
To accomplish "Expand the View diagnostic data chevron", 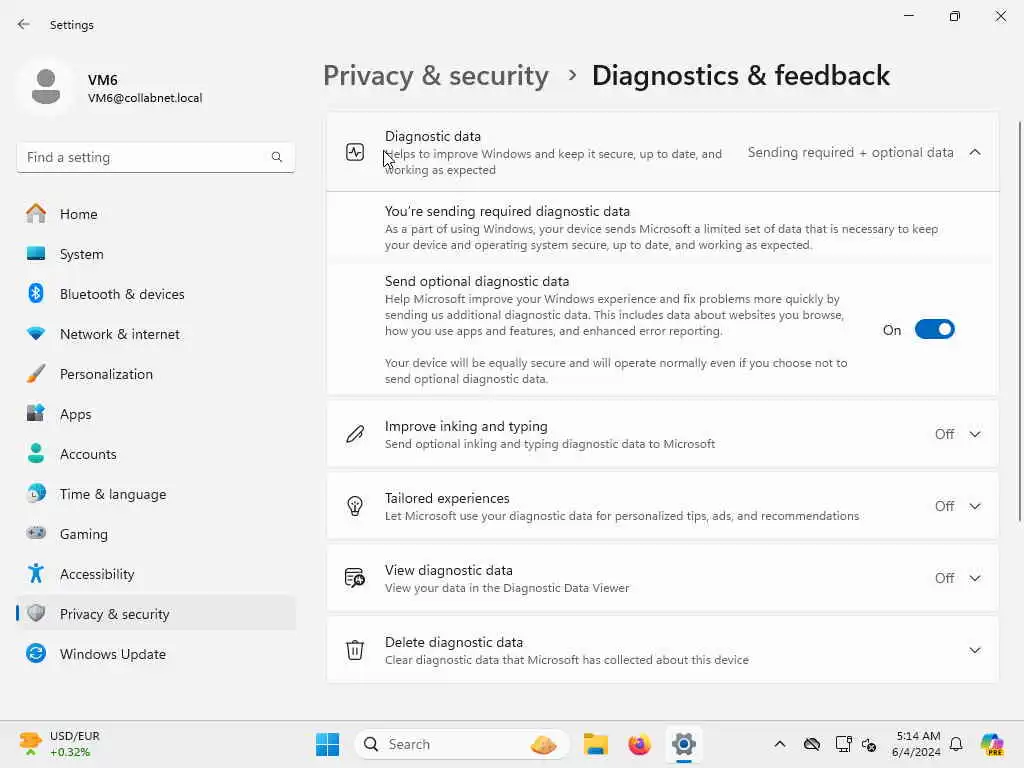I will click(975, 578).
